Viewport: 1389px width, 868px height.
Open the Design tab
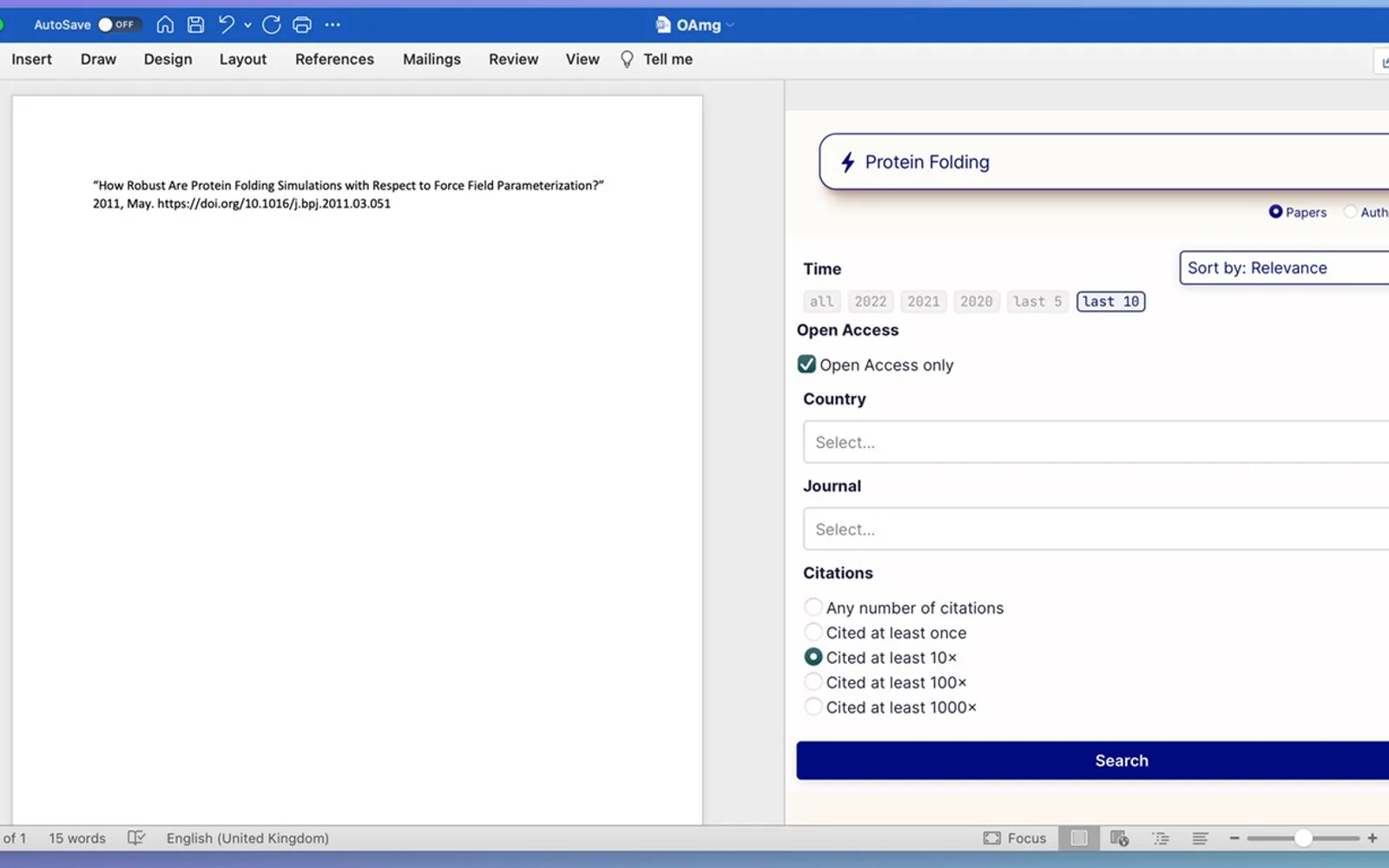click(x=168, y=59)
